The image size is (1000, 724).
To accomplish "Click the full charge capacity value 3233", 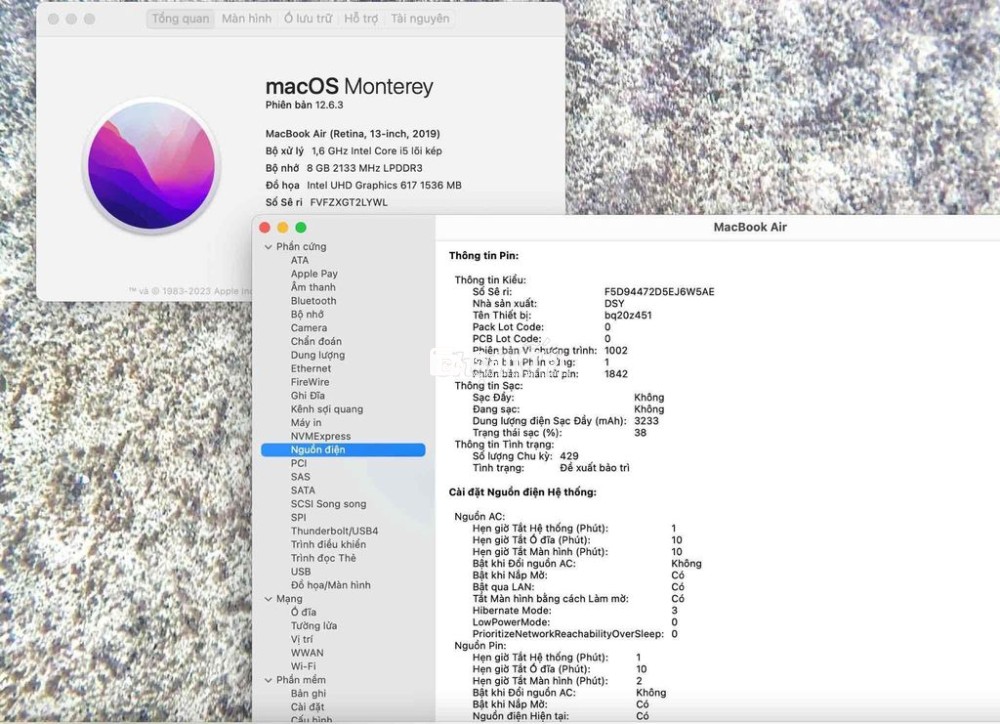I will (647, 421).
